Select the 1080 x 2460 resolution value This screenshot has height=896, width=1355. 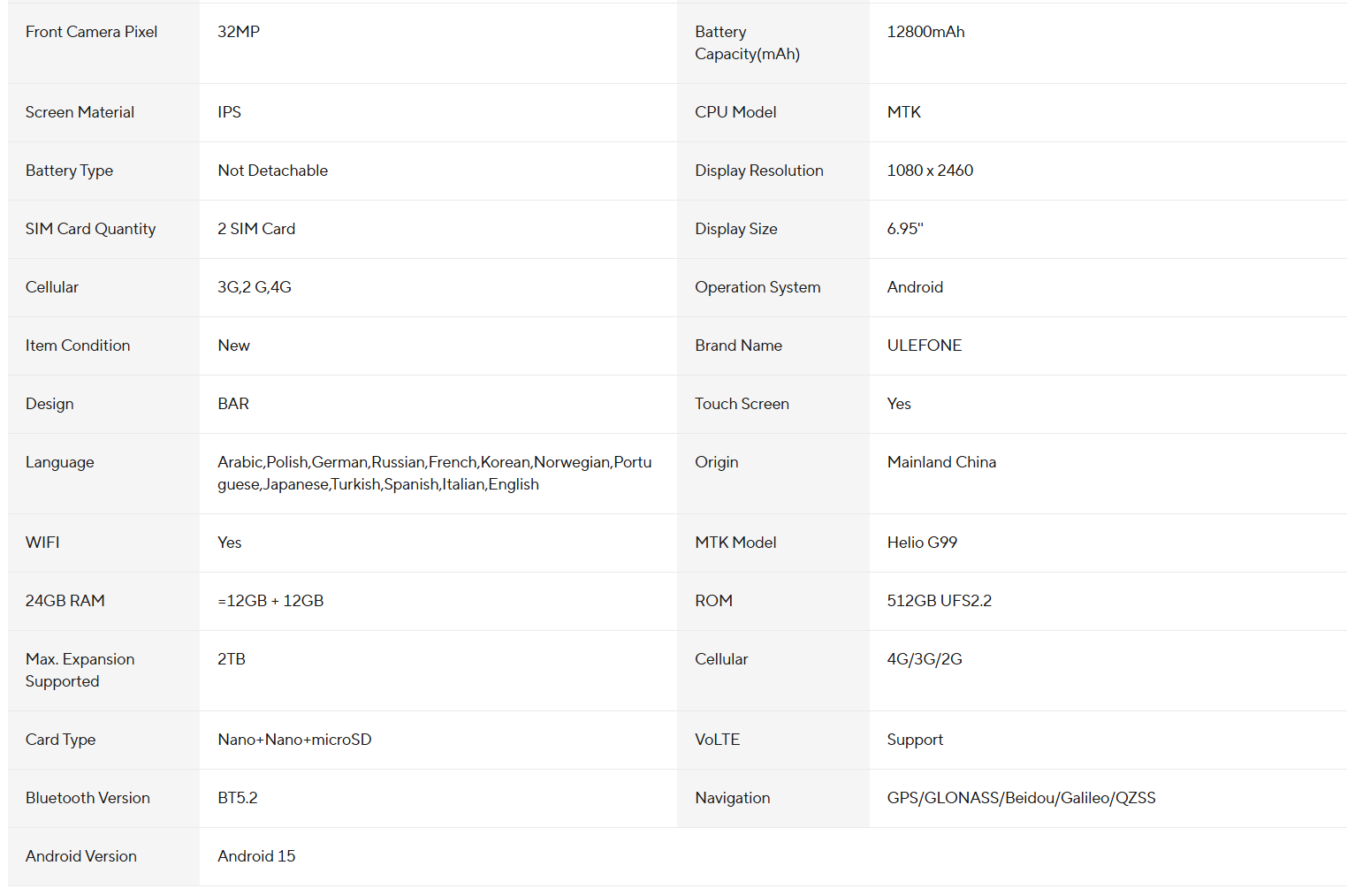click(x=930, y=171)
